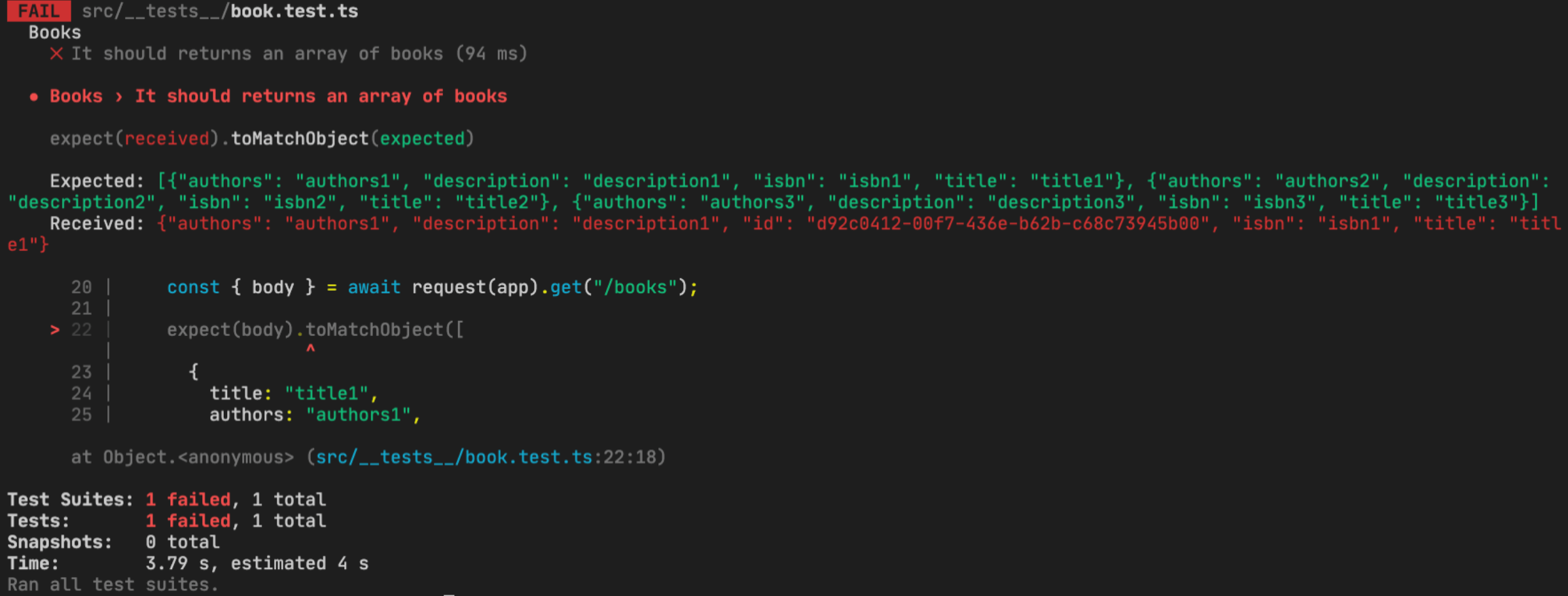Click the chevron between Books and It should
Image resolution: width=1568 pixels, height=596 pixels.
(x=118, y=97)
